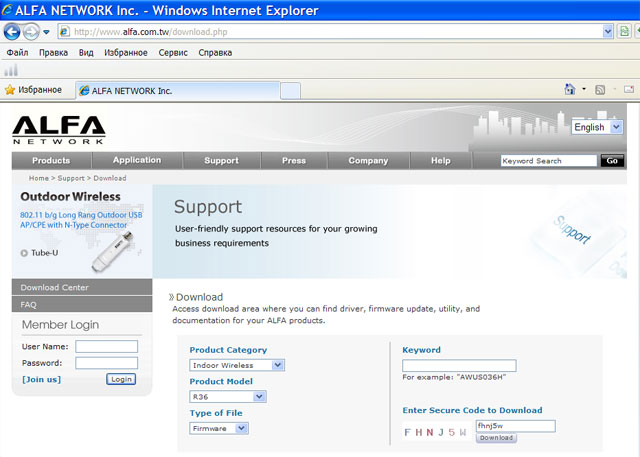Click the Download submit button
640x457 pixels.
pyautogui.click(x=496, y=438)
